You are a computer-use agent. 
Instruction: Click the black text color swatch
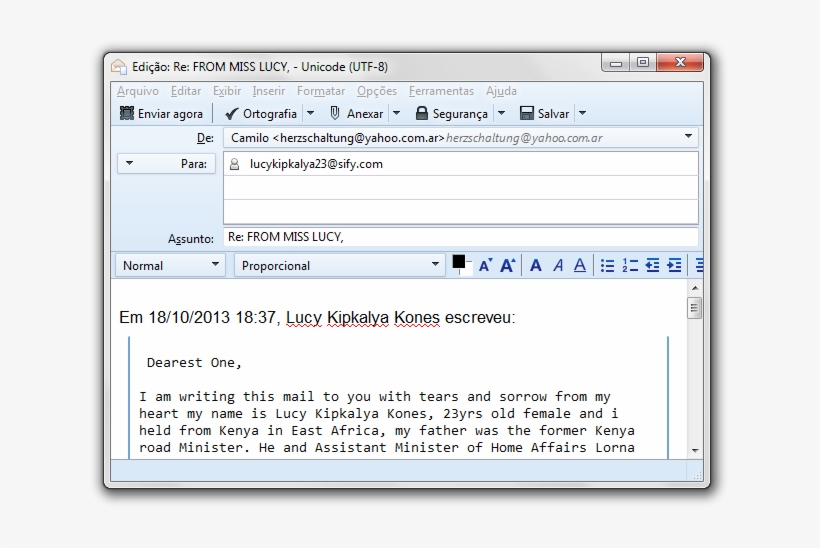459,262
